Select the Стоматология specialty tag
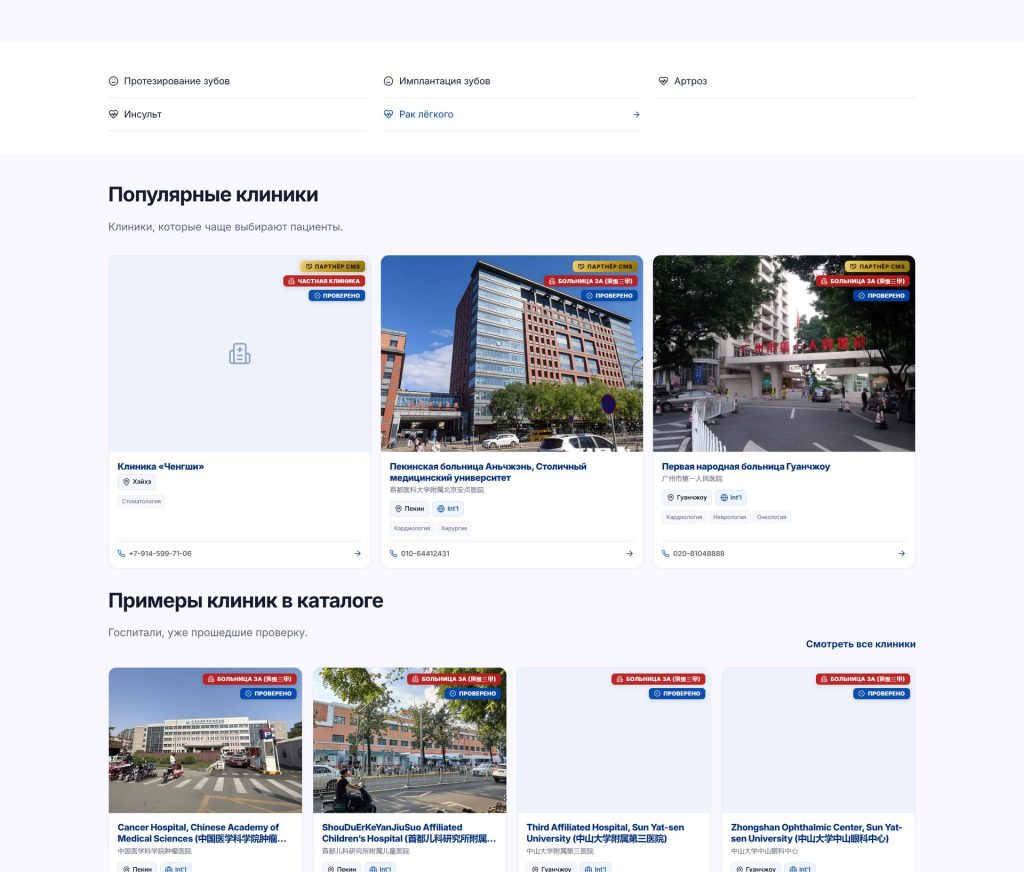 pyautogui.click(x=142, y=502)
